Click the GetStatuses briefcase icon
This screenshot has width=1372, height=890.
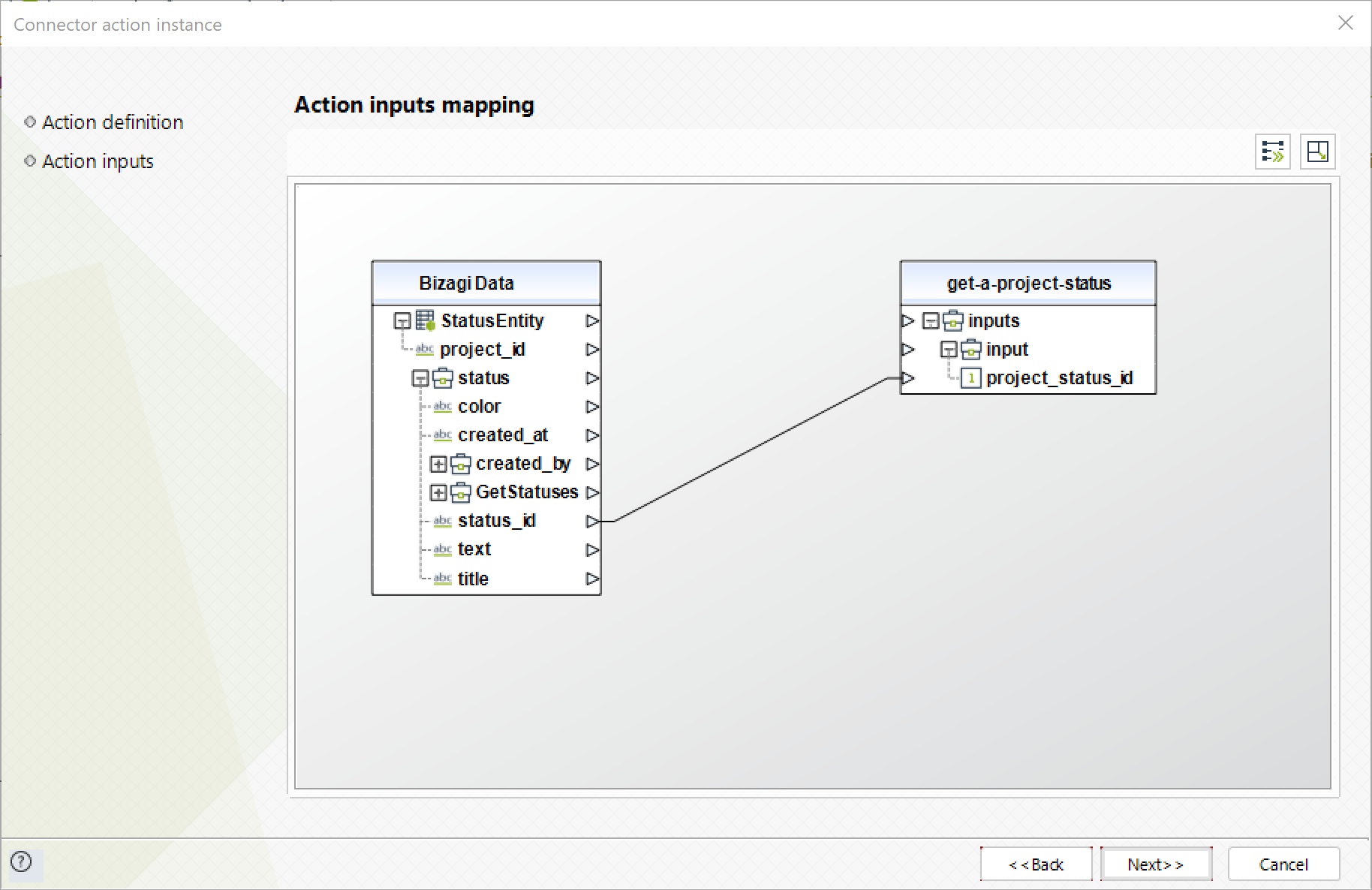click(461, 492)
